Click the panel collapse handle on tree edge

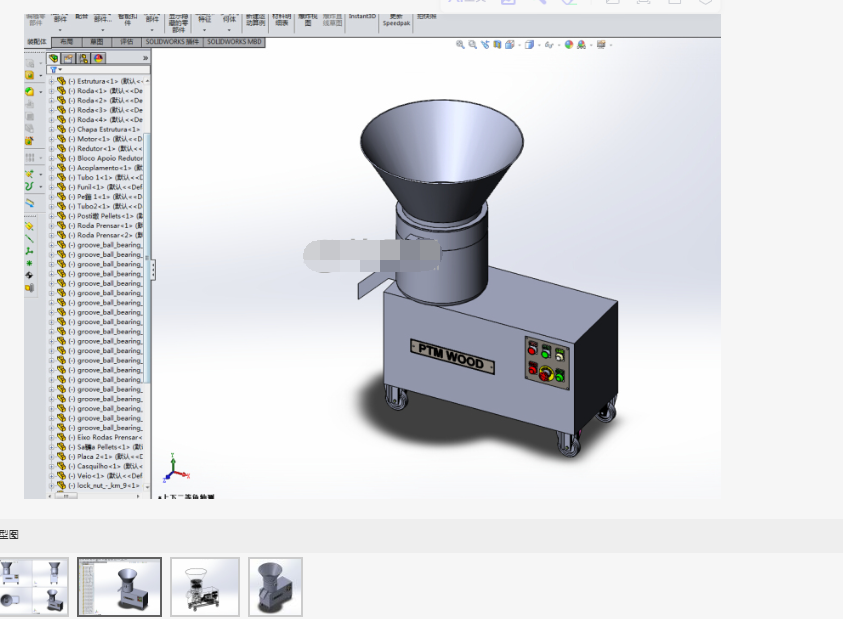(x=153, y=269)
